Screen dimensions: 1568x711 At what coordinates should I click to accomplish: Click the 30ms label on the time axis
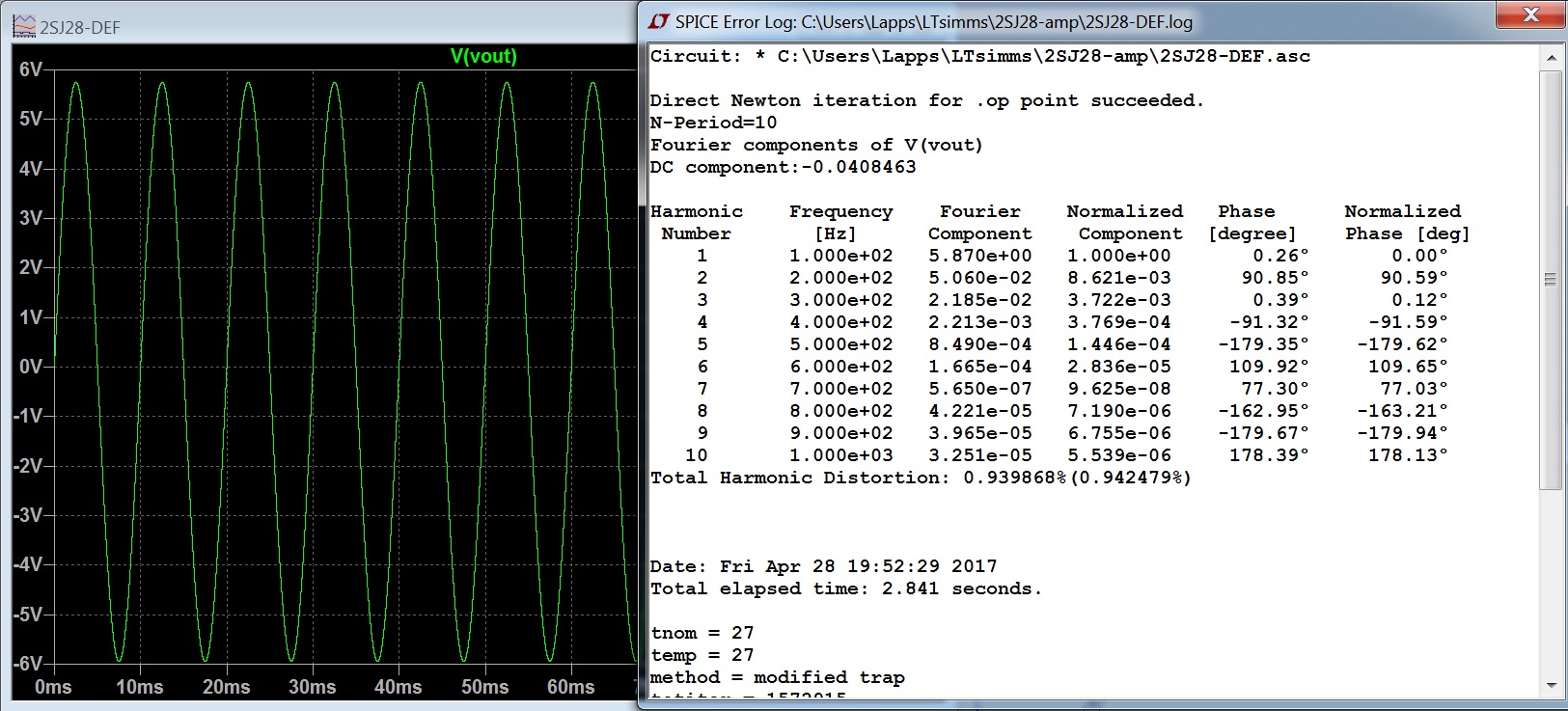click(313, 687)
